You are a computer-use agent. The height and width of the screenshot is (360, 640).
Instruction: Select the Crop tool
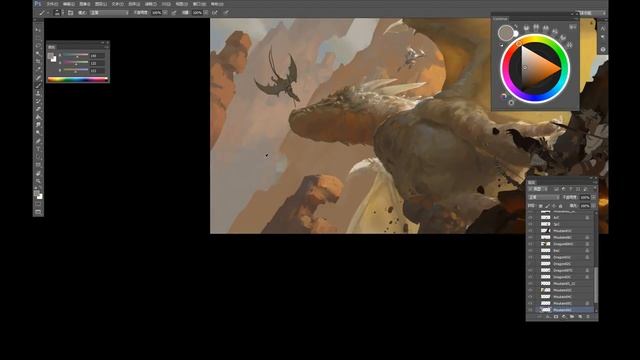38,61
